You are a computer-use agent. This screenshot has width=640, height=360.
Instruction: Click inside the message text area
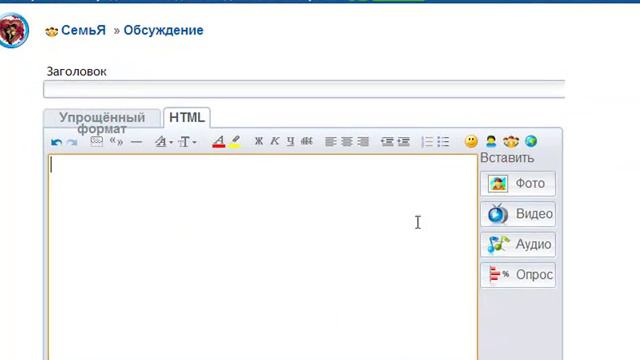263,257
